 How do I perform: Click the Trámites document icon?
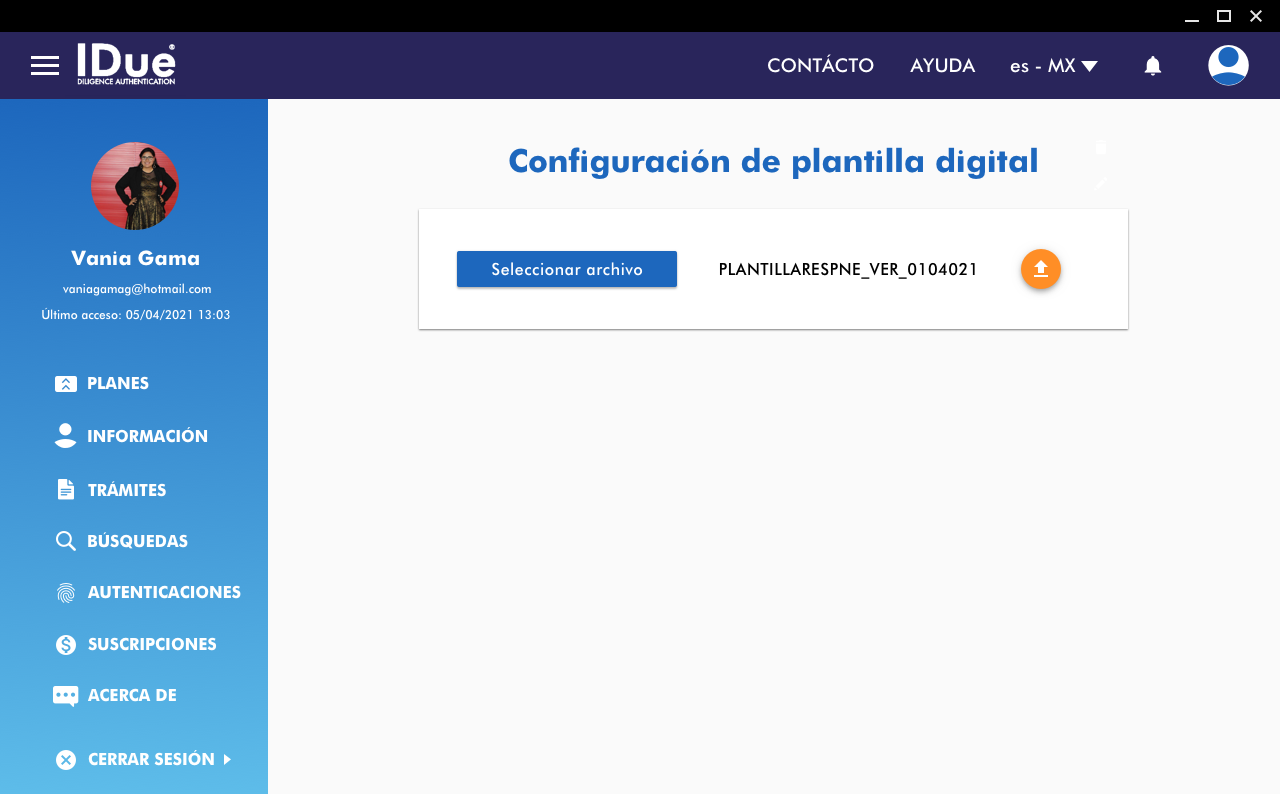66,490
